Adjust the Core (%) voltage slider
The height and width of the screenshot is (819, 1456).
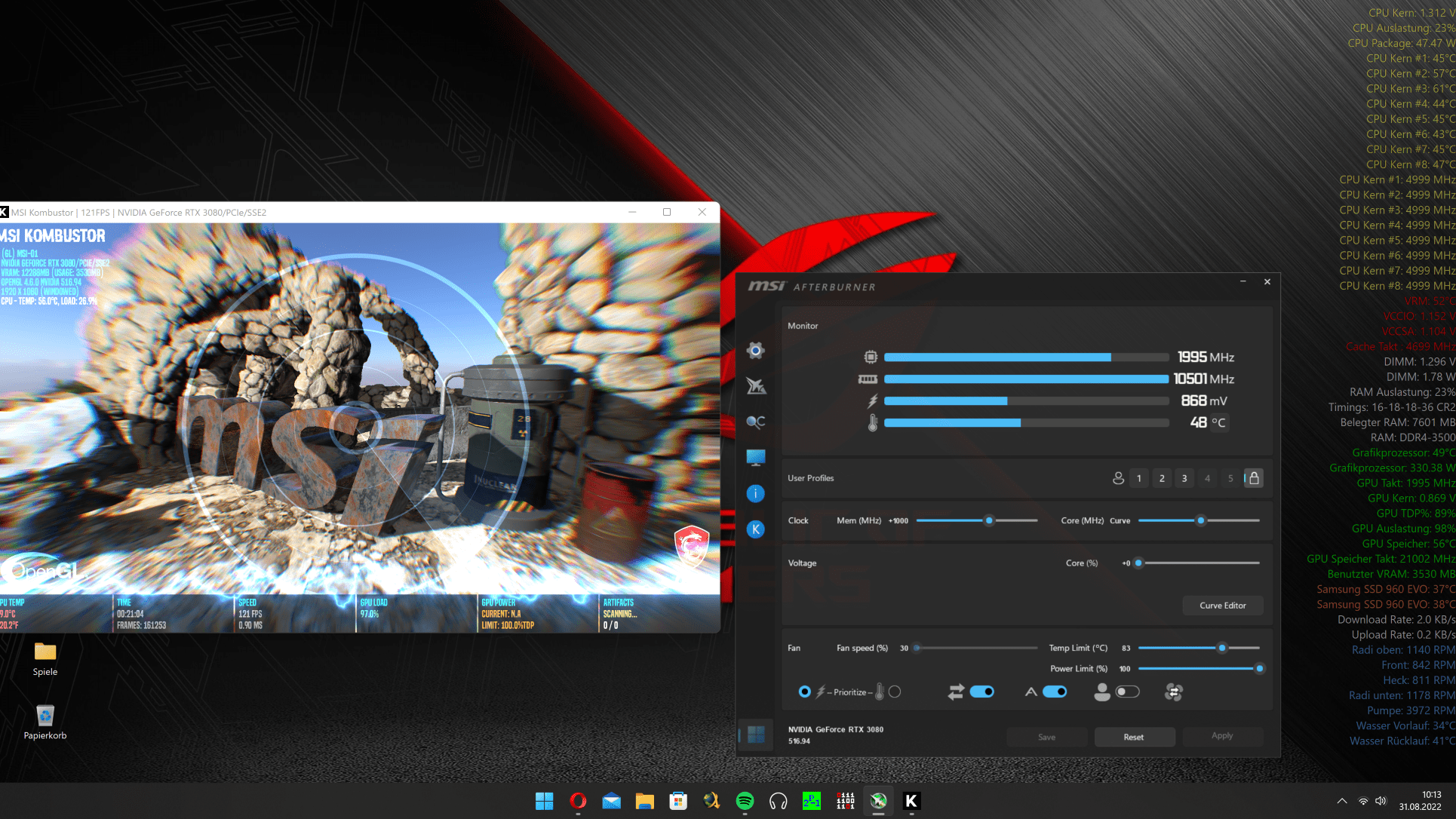pos(1138,563)
